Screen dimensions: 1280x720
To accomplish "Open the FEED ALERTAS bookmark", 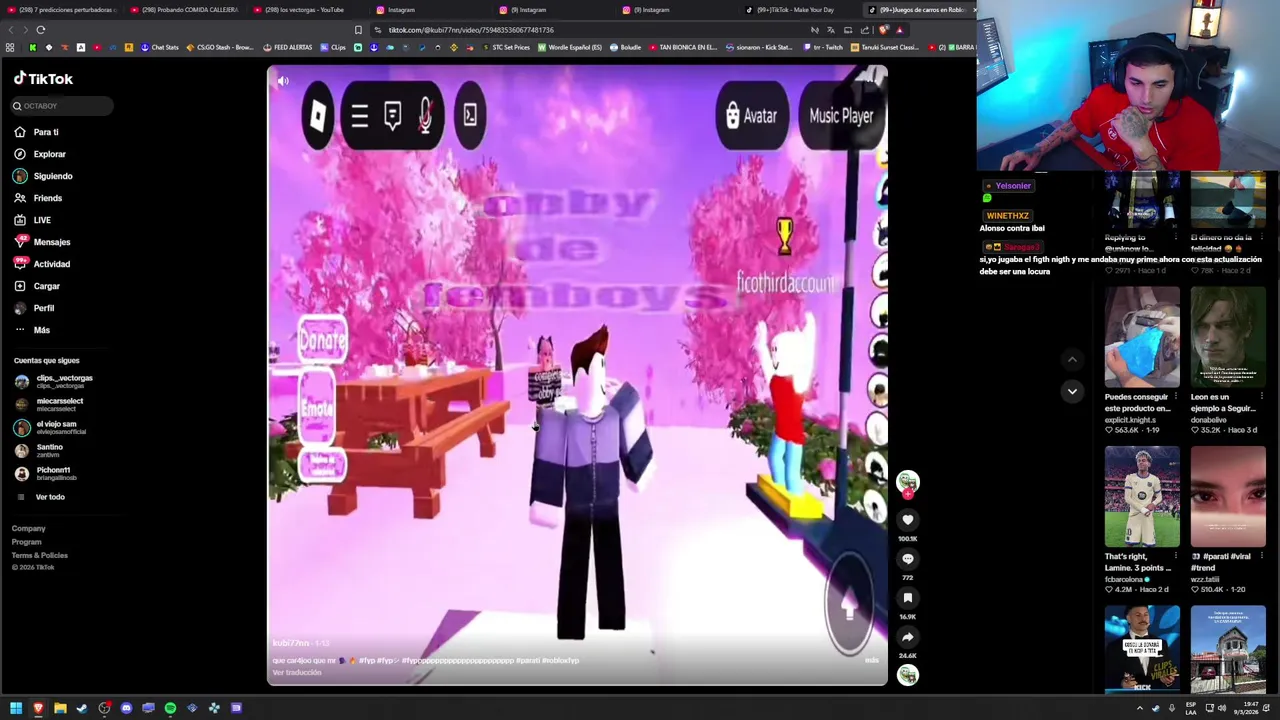I will coord(288,47).
